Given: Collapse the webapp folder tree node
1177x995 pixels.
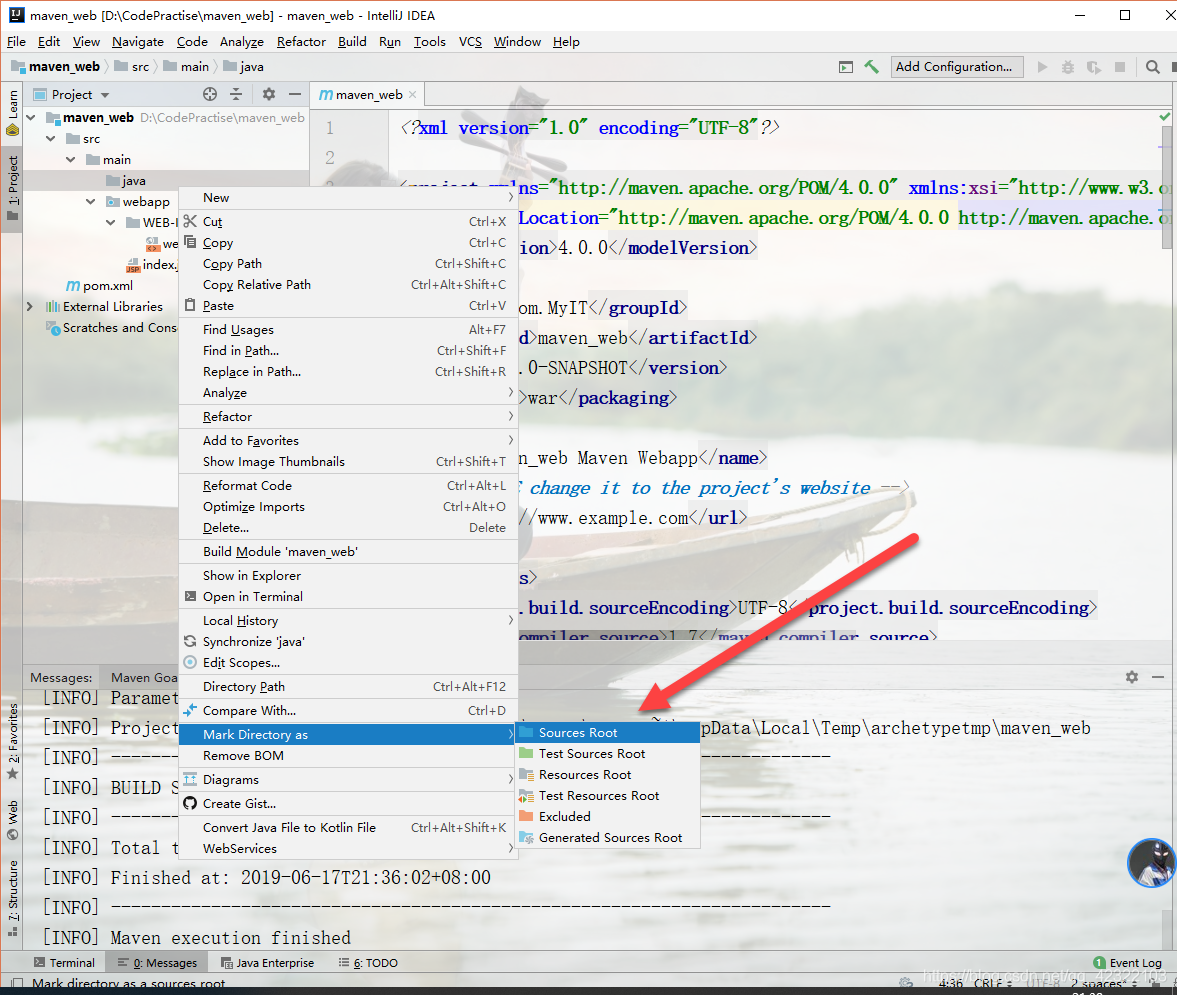Looking at the screenshot, I should tap(90, 201).
